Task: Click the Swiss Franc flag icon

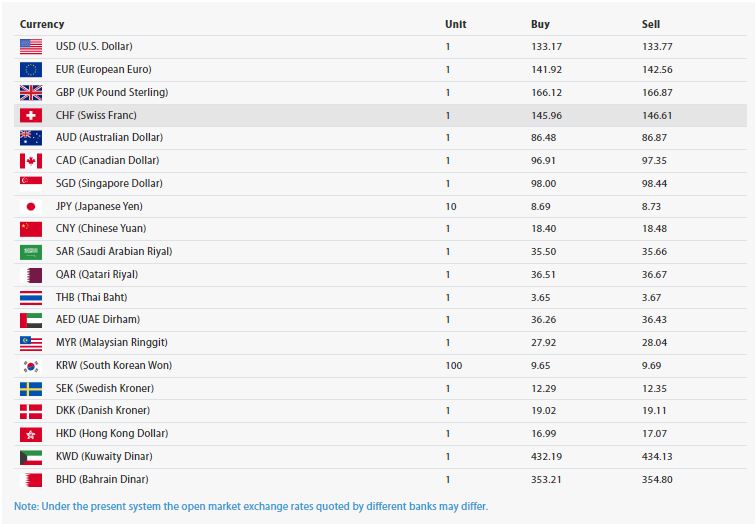Action: (30, 115)
